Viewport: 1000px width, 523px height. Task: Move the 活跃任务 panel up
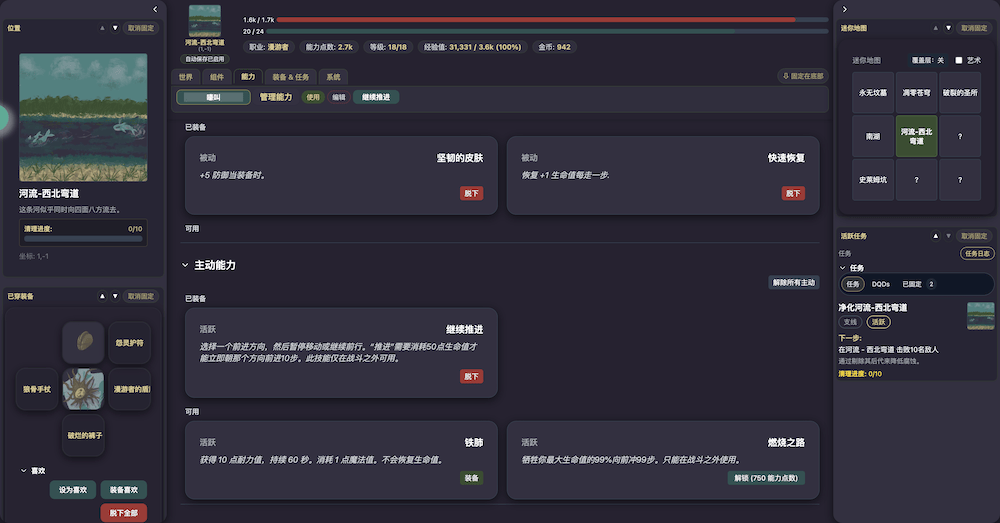coord(935,236)
